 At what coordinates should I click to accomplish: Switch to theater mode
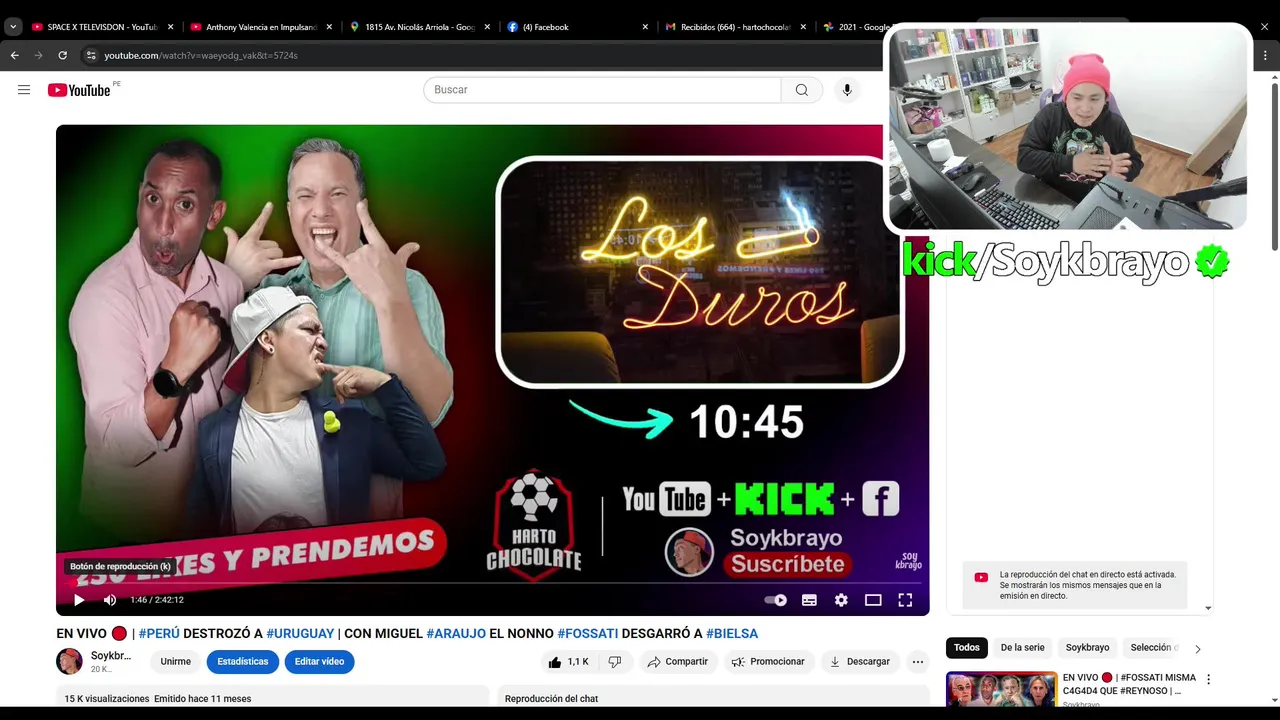[x=873, y=600]
